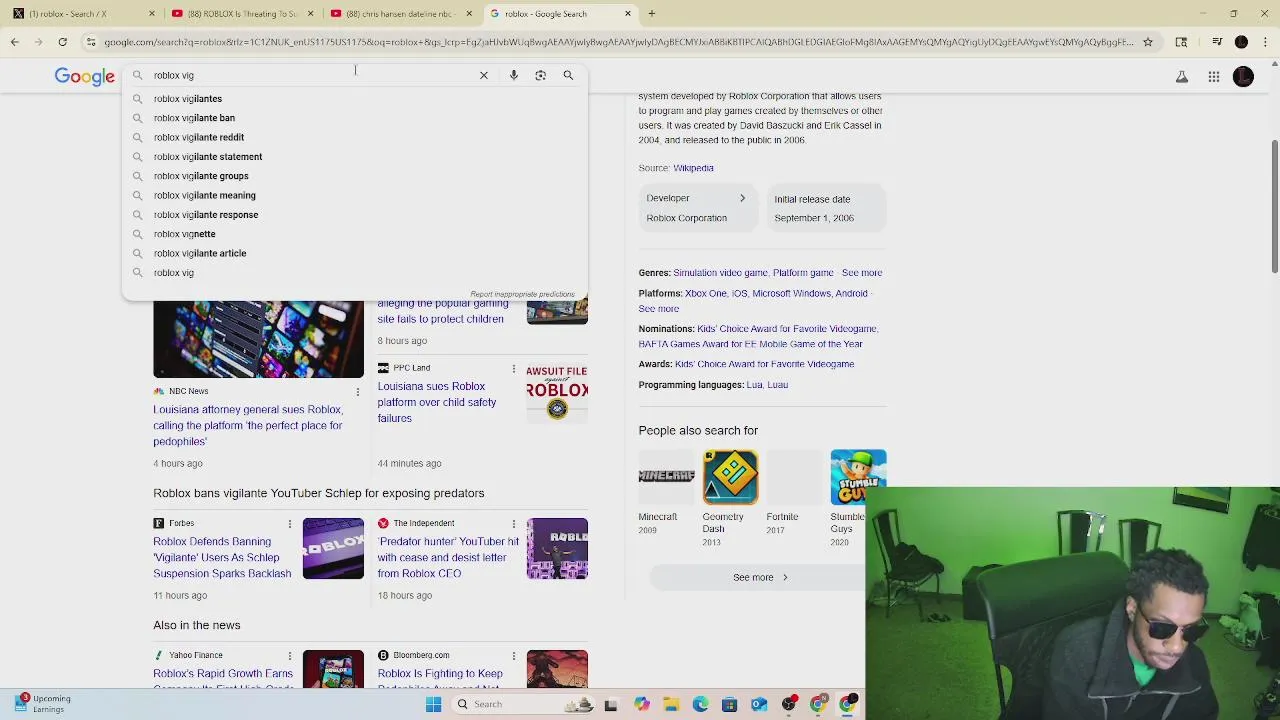Open Outlook from taskbar
The width and height of the screenshot is (1280, 720).
(759, 704)
